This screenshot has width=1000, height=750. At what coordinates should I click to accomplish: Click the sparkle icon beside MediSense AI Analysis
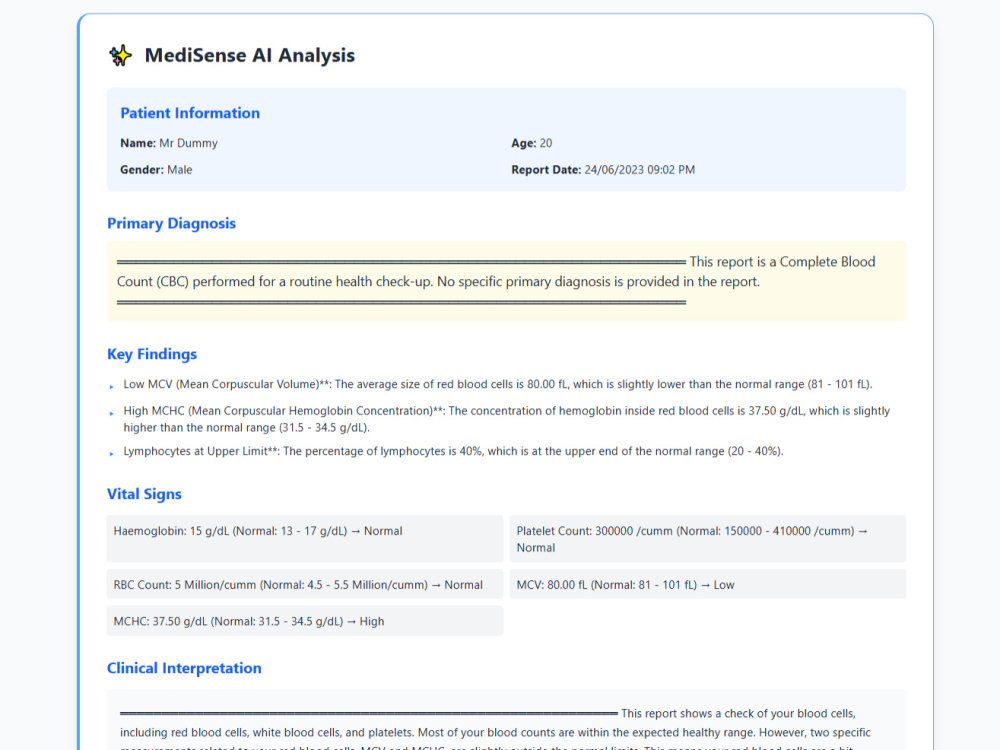pos(120,55)
